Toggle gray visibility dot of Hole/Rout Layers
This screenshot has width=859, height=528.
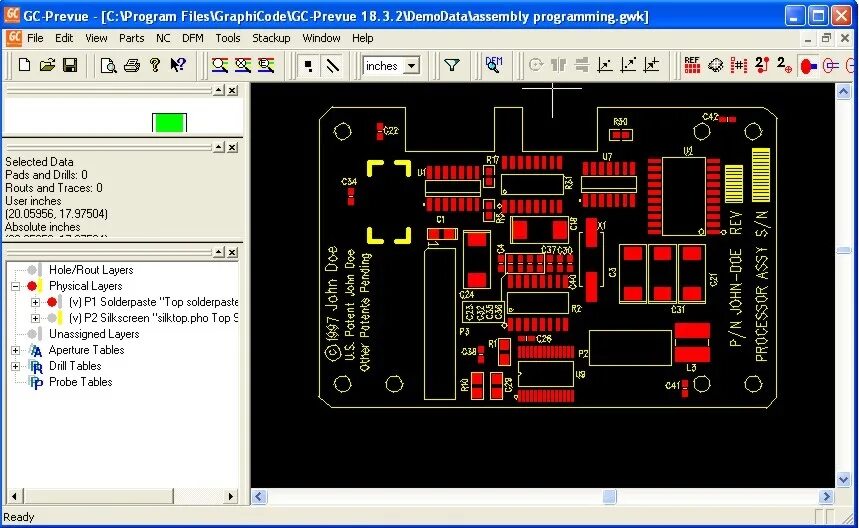[x=32, y=270]
